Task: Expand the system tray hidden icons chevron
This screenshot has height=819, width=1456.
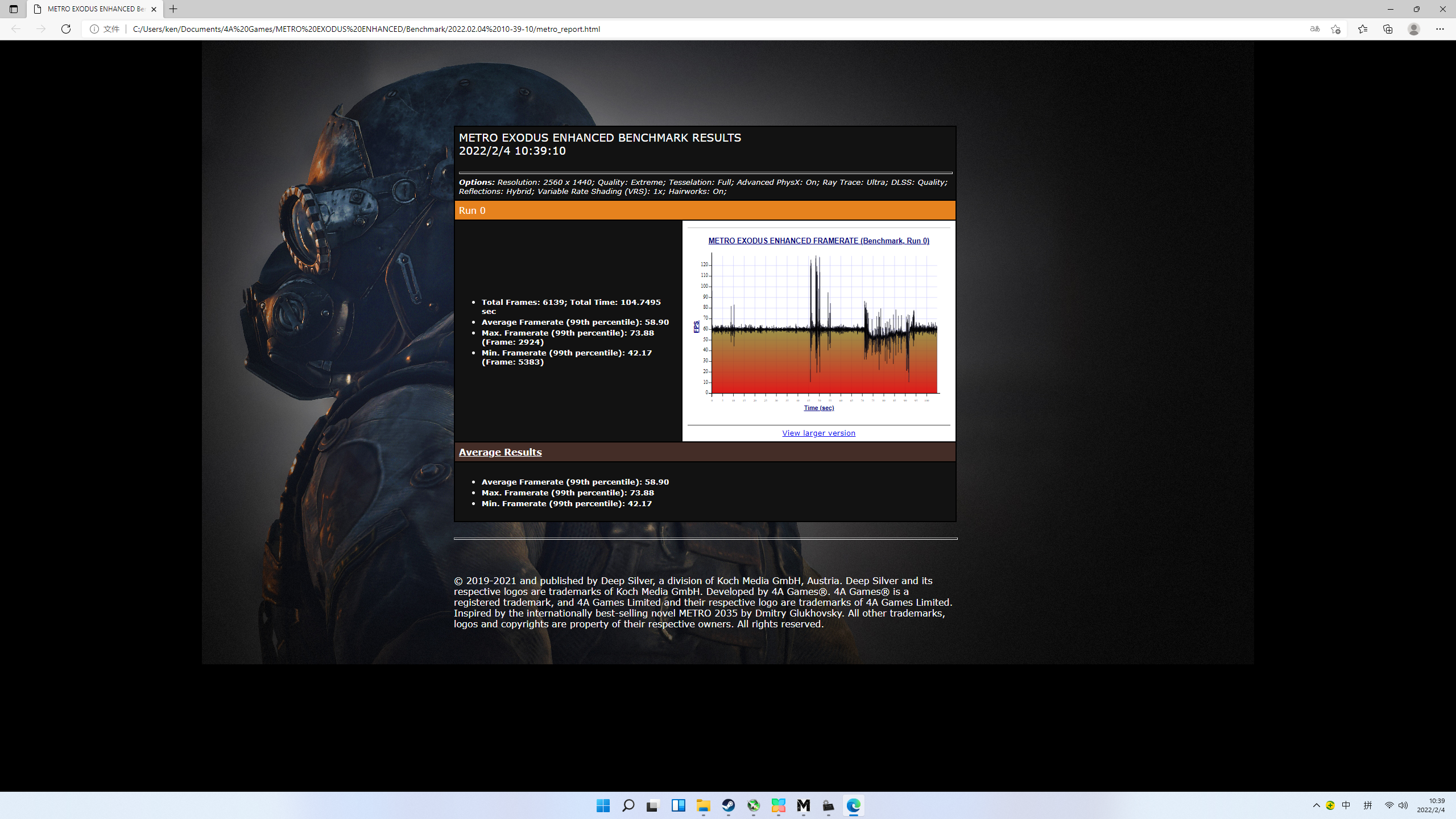Action: (1316, 805)
